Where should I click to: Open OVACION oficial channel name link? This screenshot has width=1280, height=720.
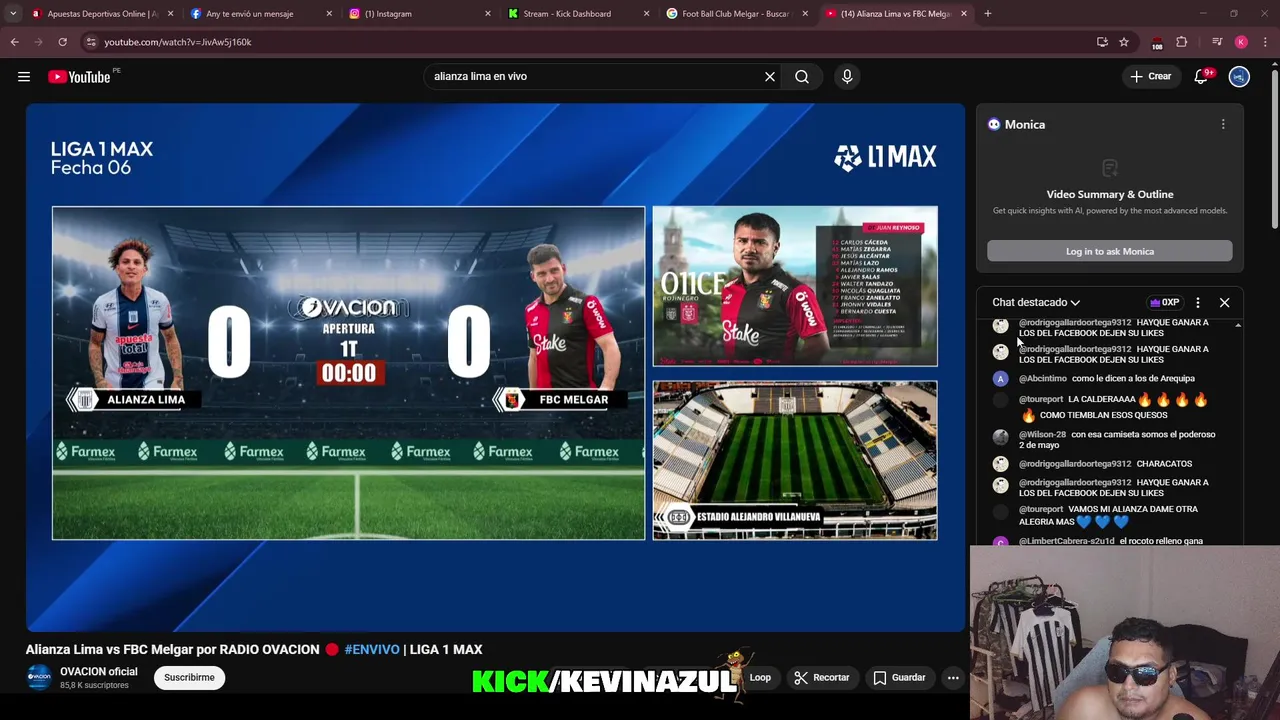point(98,671)
